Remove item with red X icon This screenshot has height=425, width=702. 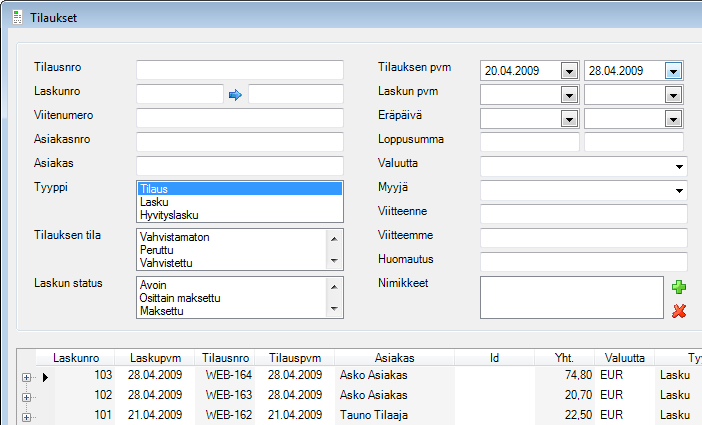pos(679,311)
